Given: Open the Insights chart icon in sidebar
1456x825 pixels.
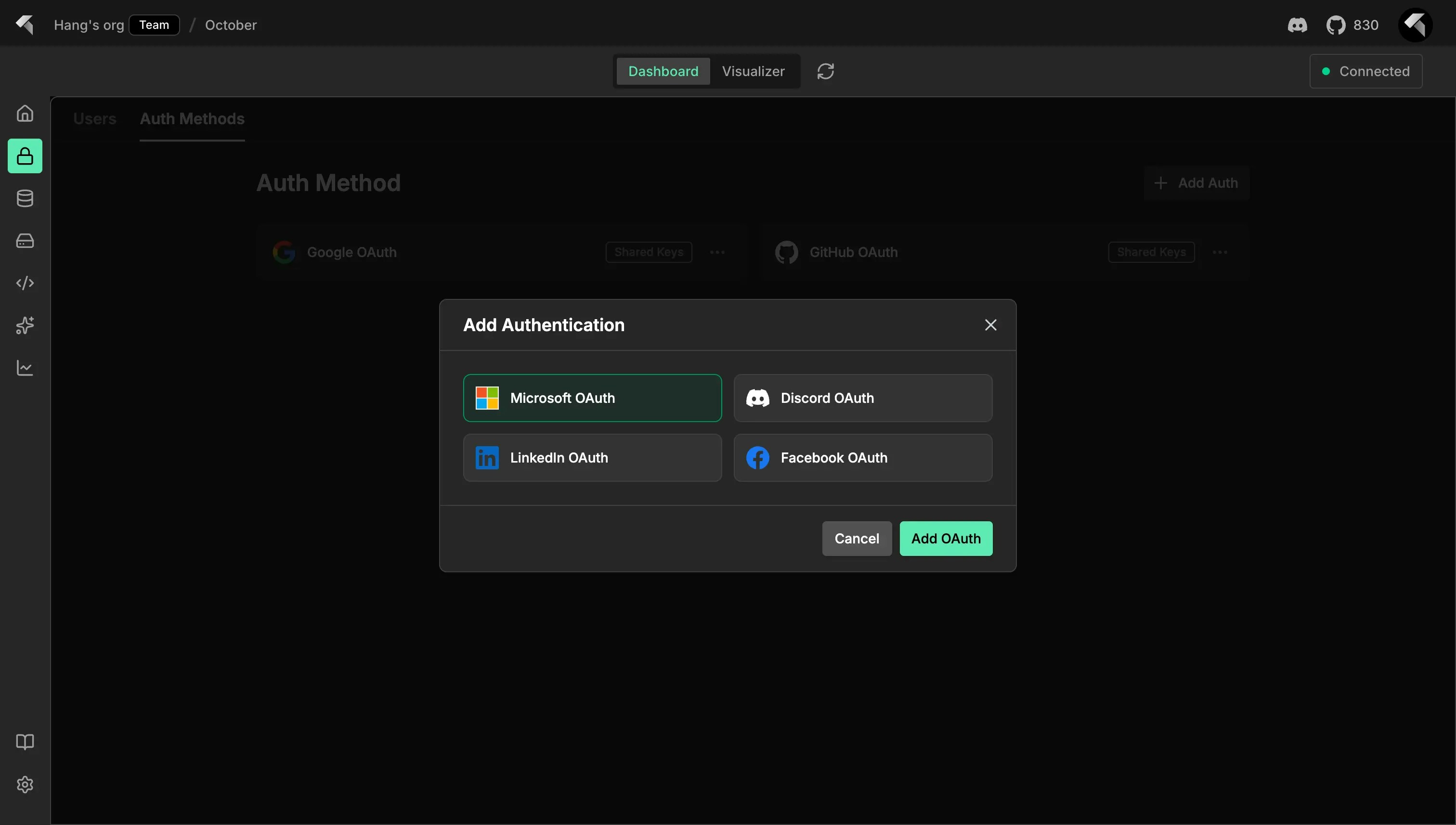Looking at the screenshot, I should click(x=25, y=367).
